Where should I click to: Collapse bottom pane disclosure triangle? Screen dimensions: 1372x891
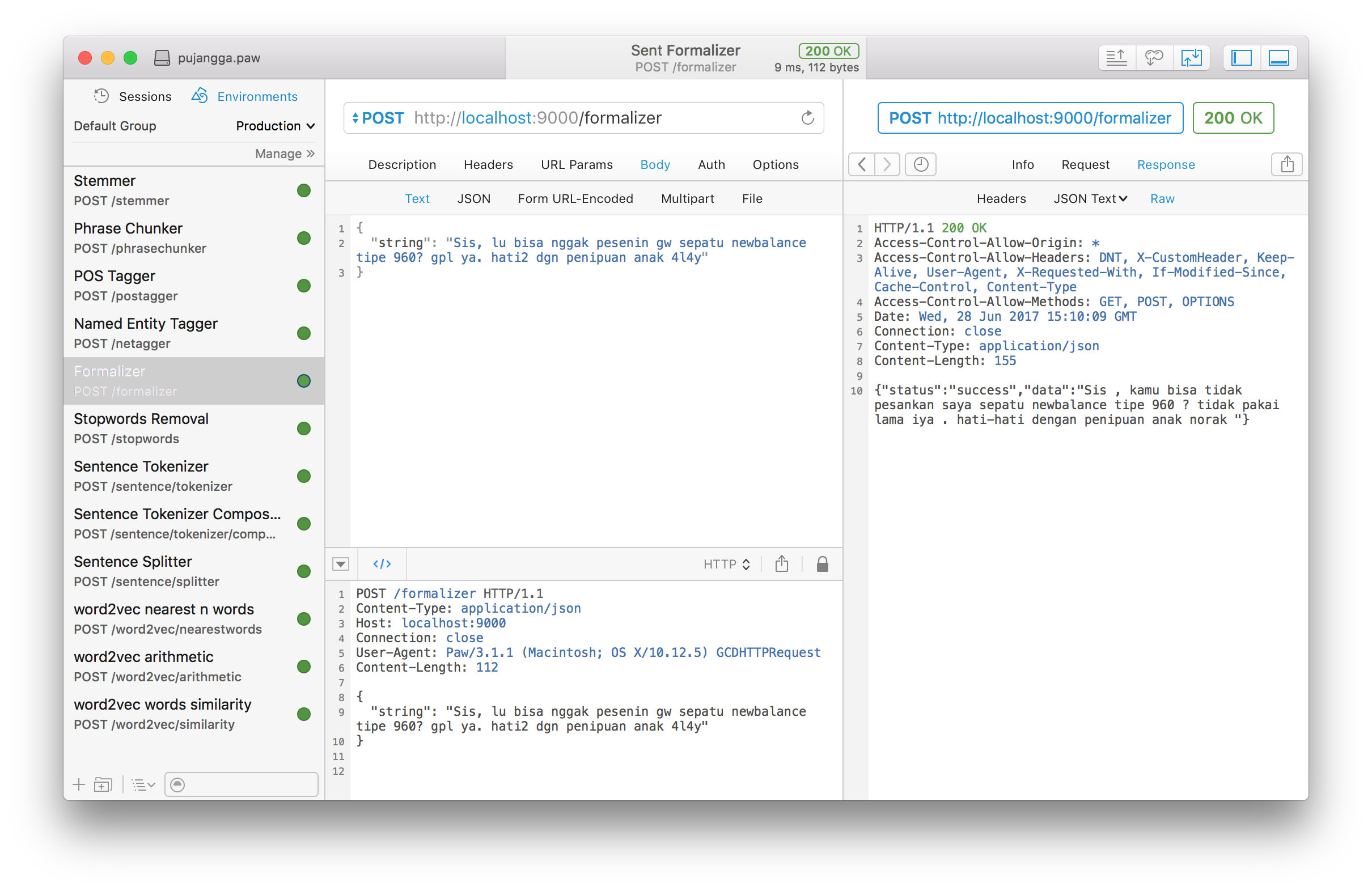340,563
